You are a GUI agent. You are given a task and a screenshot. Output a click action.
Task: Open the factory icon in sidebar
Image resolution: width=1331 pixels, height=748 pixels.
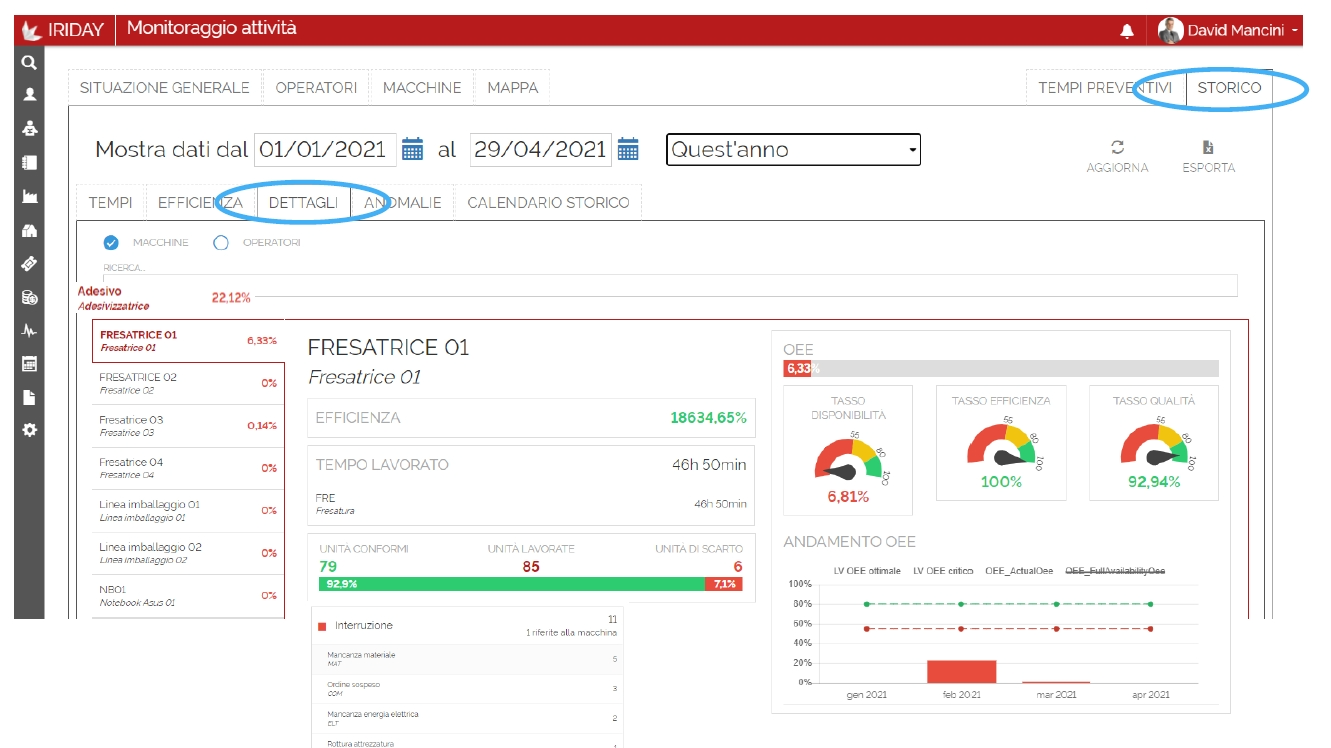point(29,196)
